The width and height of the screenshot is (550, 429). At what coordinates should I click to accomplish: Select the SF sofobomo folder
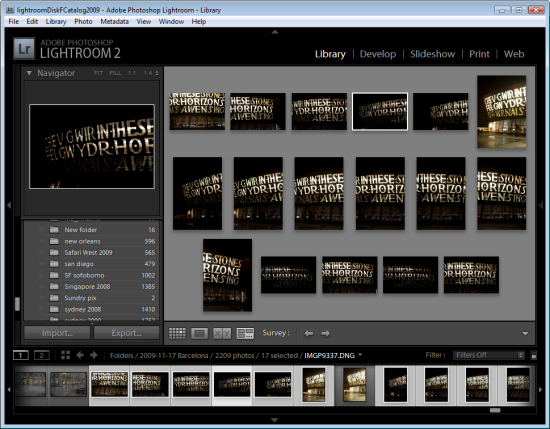tap(91, 275)
